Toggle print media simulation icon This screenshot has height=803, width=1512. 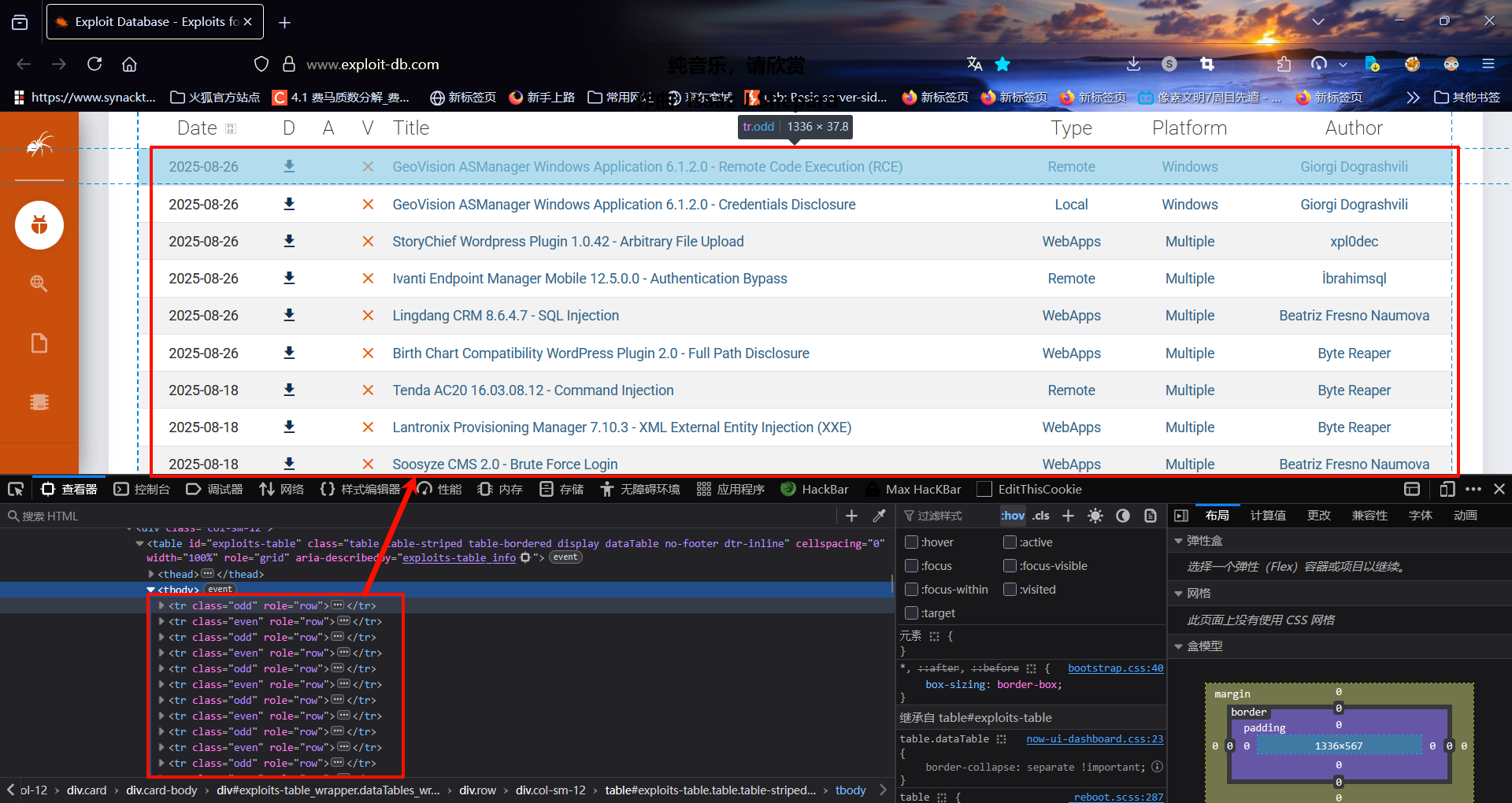1151,516
